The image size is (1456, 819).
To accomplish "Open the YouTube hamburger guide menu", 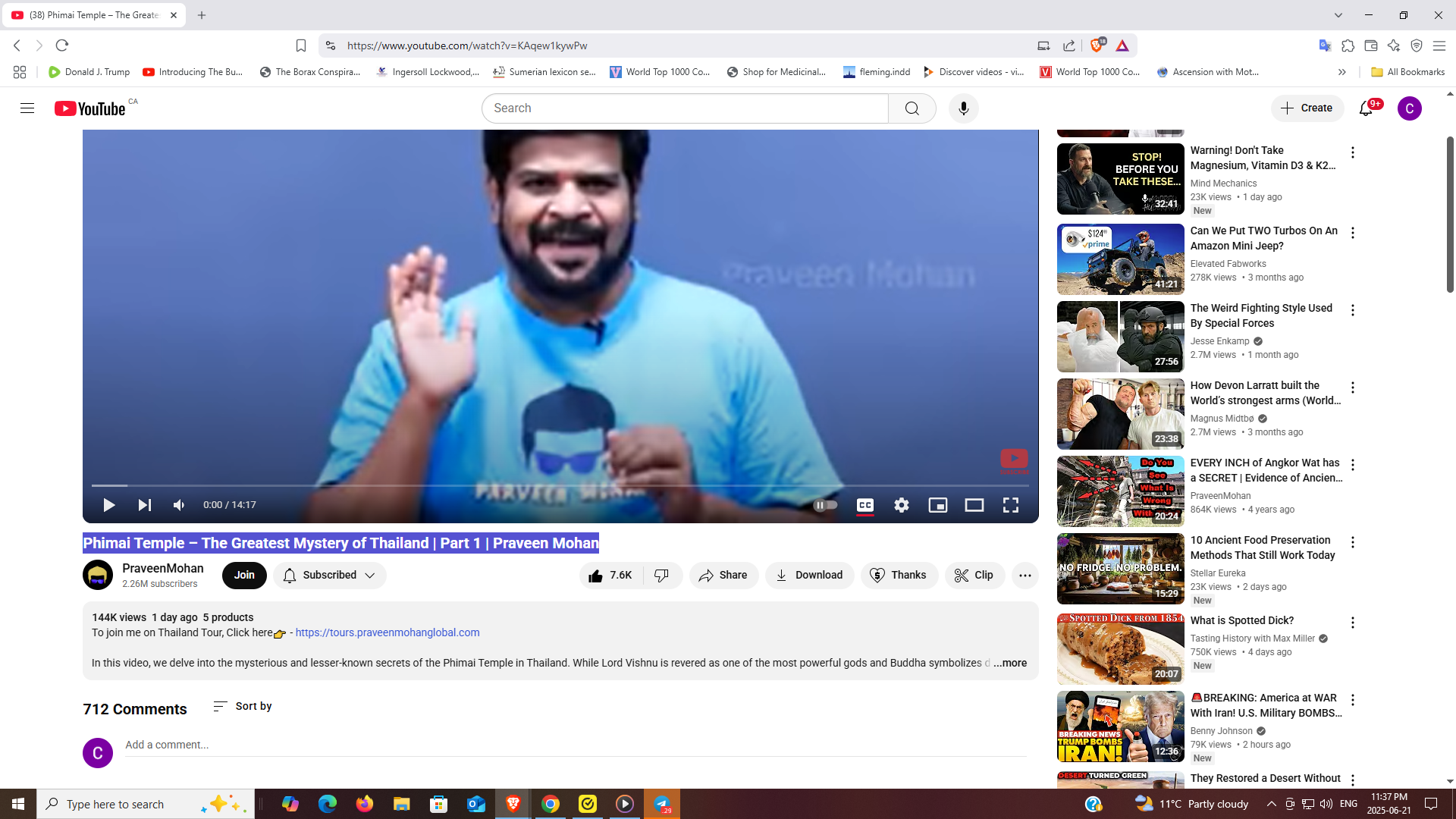I will pos(27,108).
